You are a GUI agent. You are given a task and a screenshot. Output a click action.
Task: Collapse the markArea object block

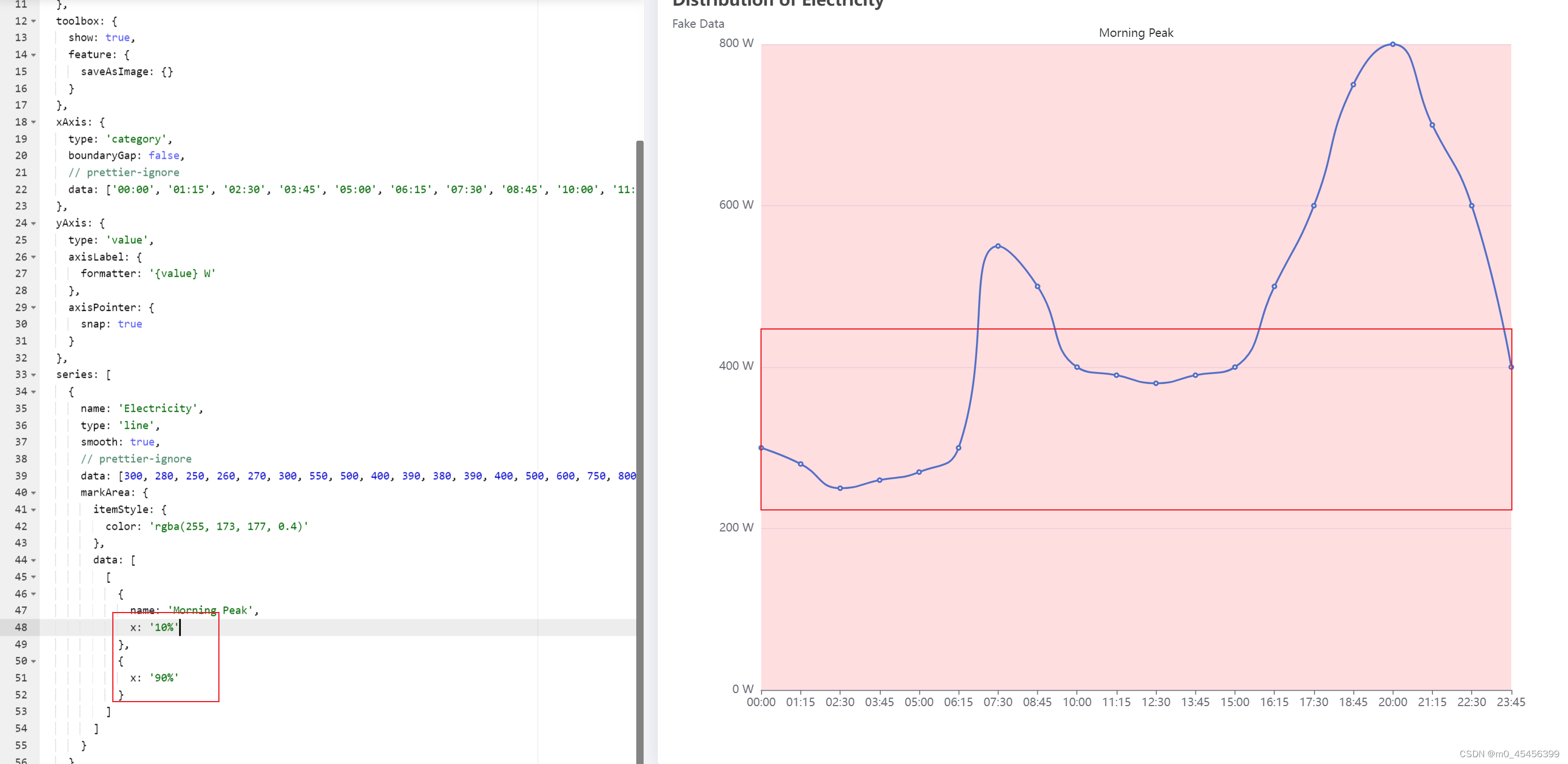[35, 492]
